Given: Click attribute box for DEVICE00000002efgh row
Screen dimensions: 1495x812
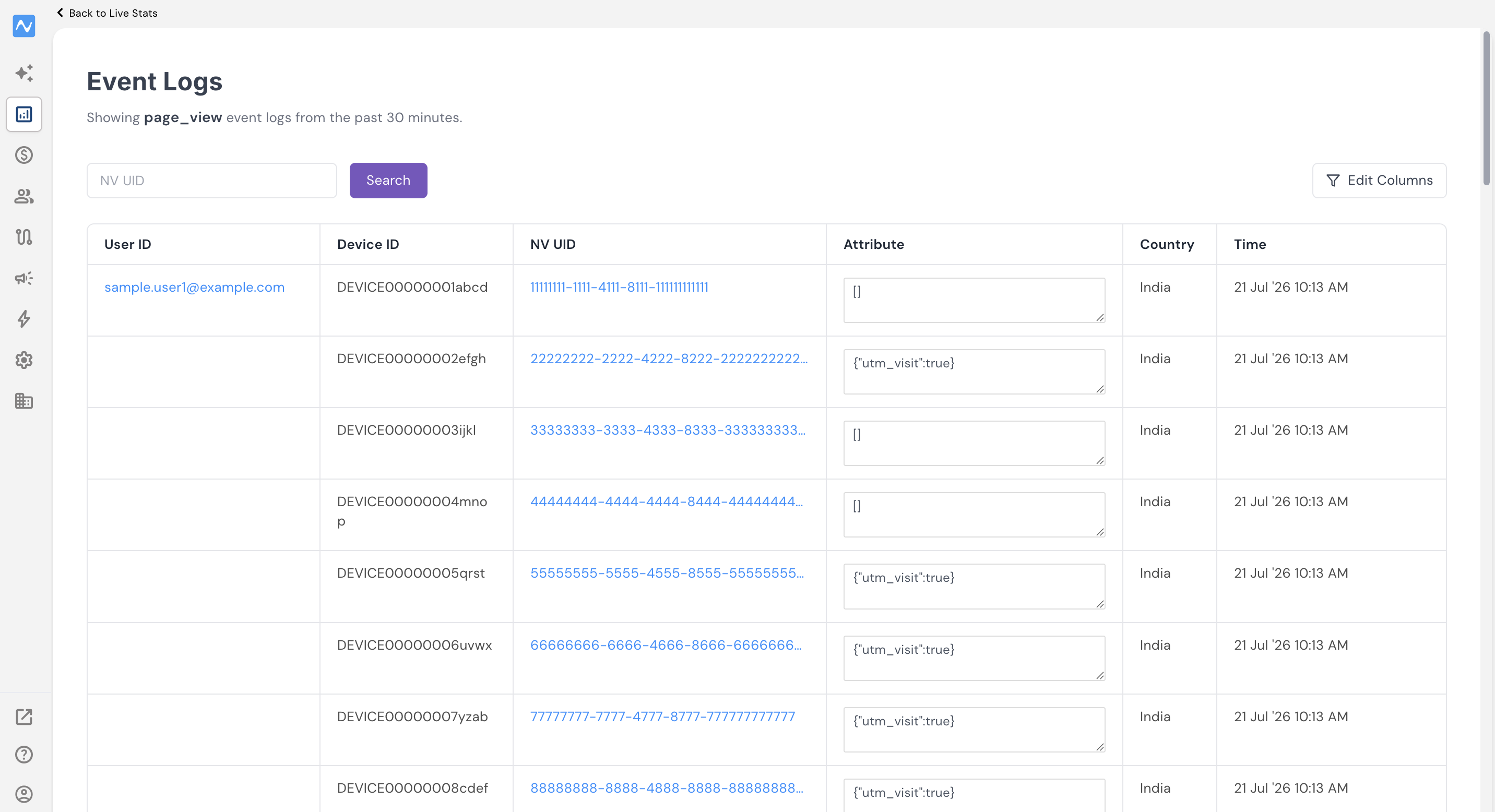Looking at the screenshot, I should click(x=974, y=372).
